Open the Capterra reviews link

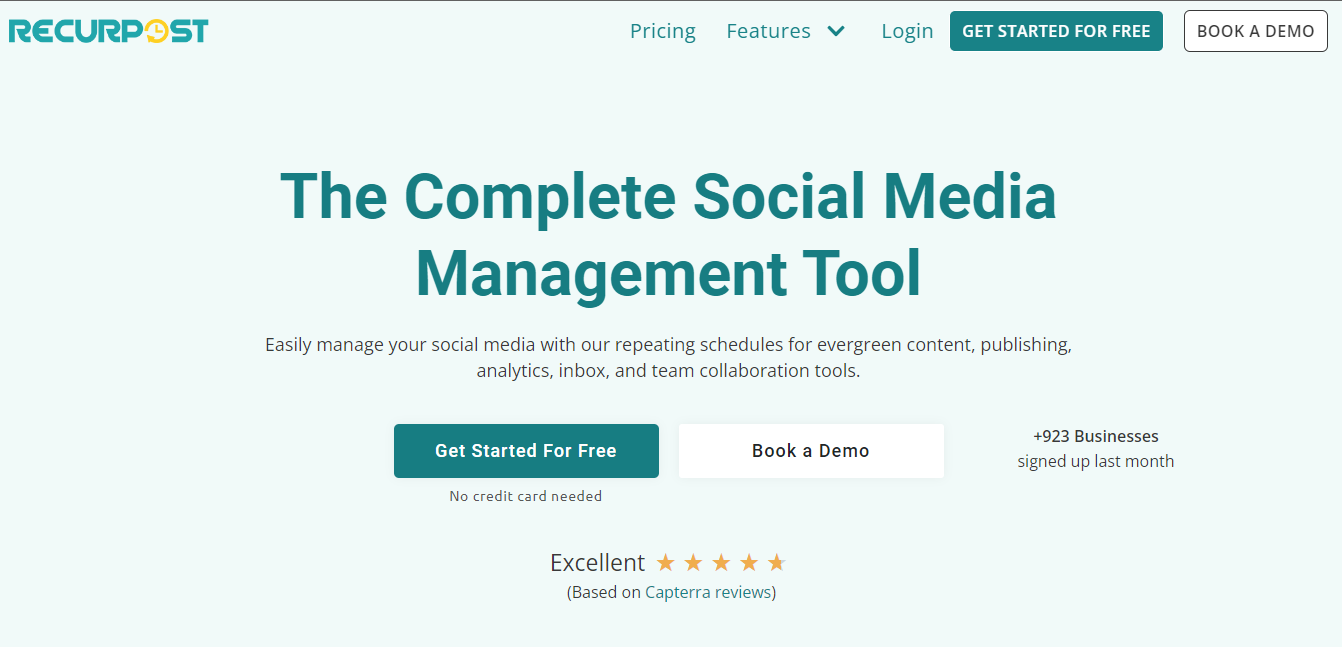[709, 592]
